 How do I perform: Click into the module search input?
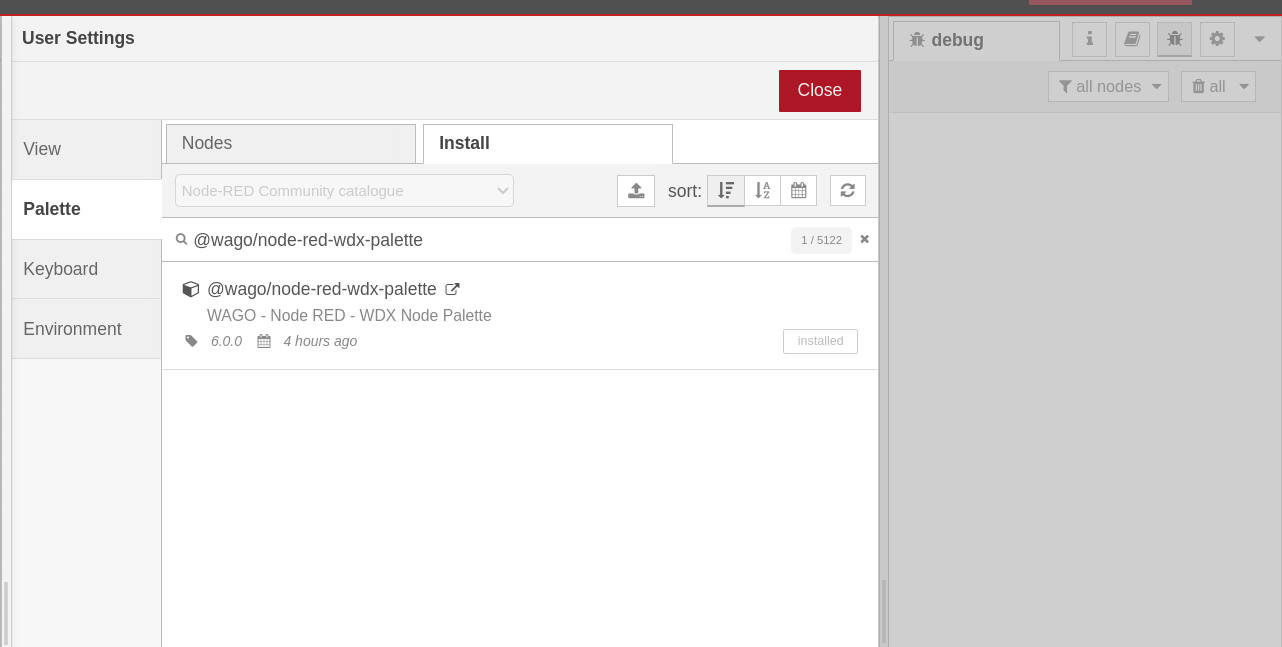pos(488,240)
